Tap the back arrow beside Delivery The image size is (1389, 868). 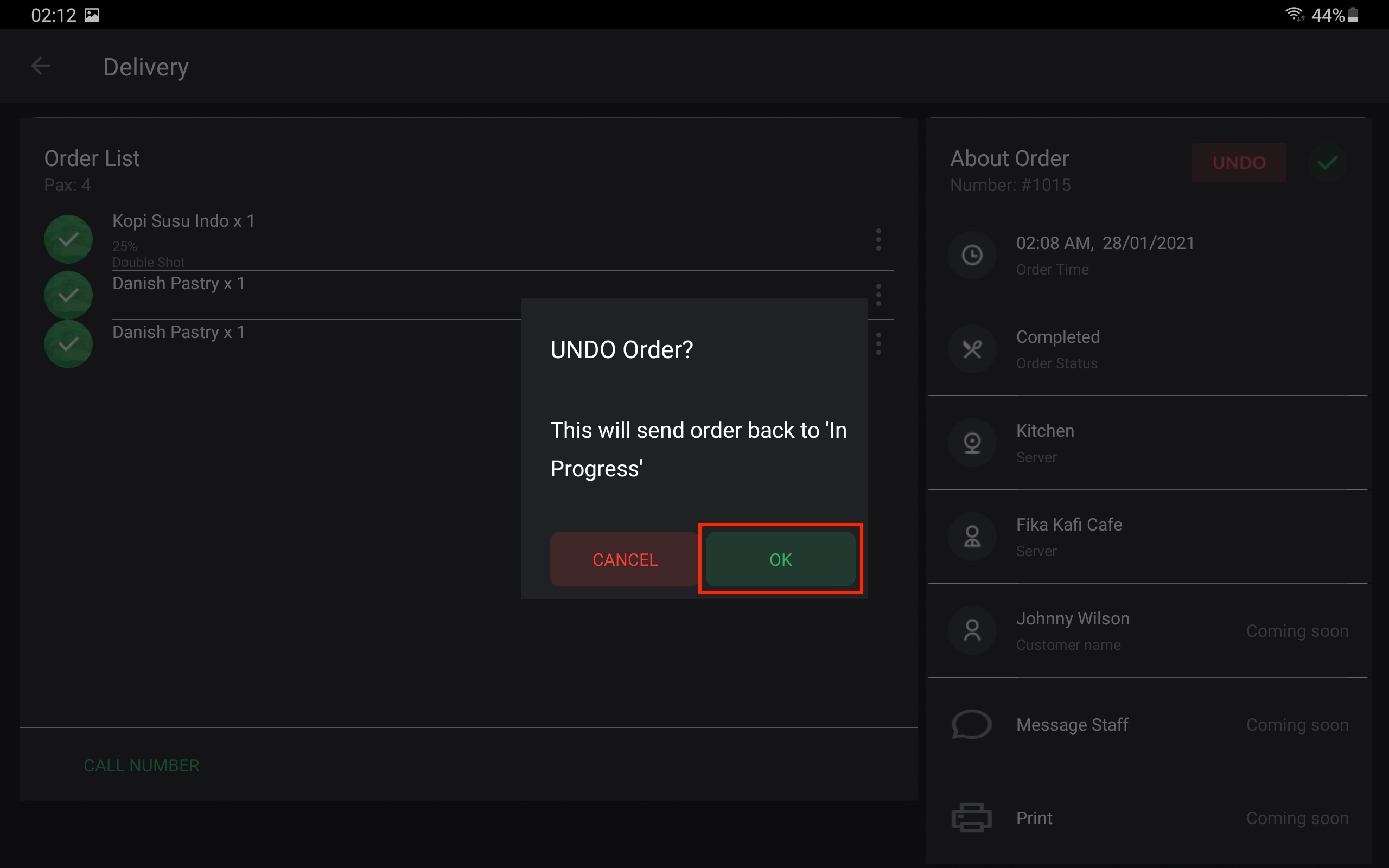pos(41,67)
